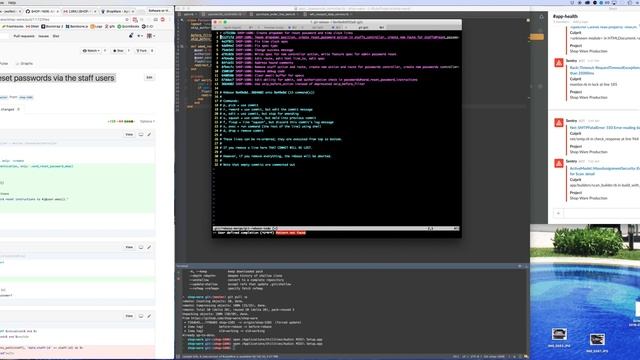
Task: Click the first Sentry alert avatar in Slack
Action: coord(559,63)
